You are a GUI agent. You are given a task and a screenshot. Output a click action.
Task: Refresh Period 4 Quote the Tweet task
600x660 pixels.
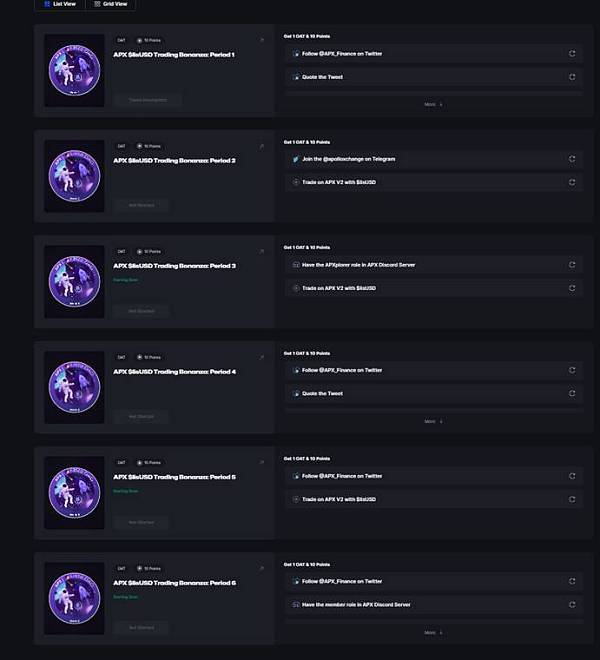[572, 393]
